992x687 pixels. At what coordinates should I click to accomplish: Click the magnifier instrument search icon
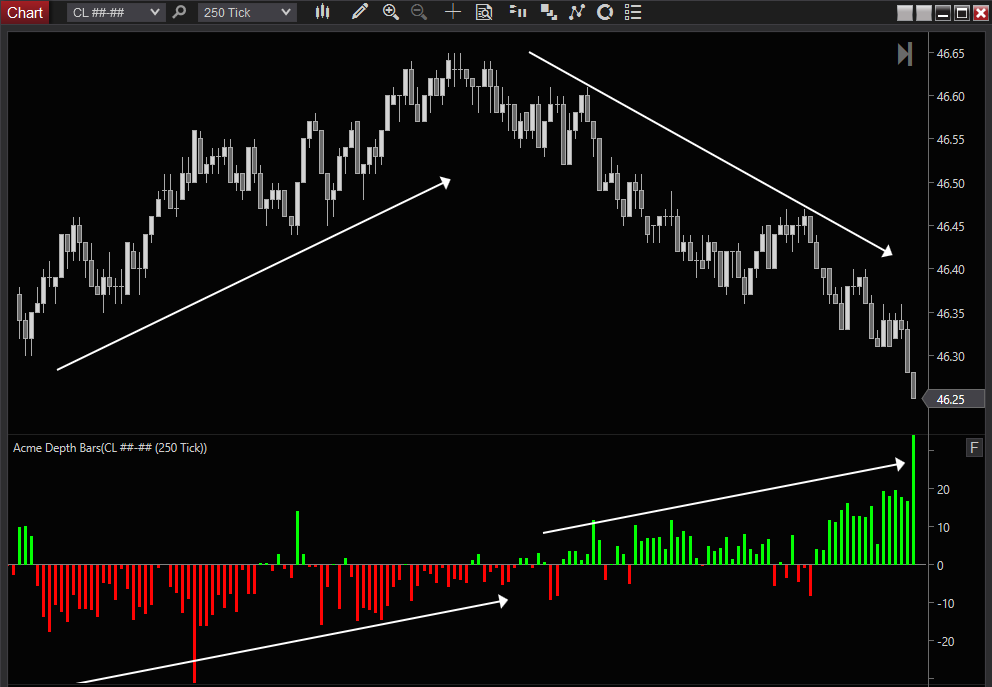tap(180, 12)
